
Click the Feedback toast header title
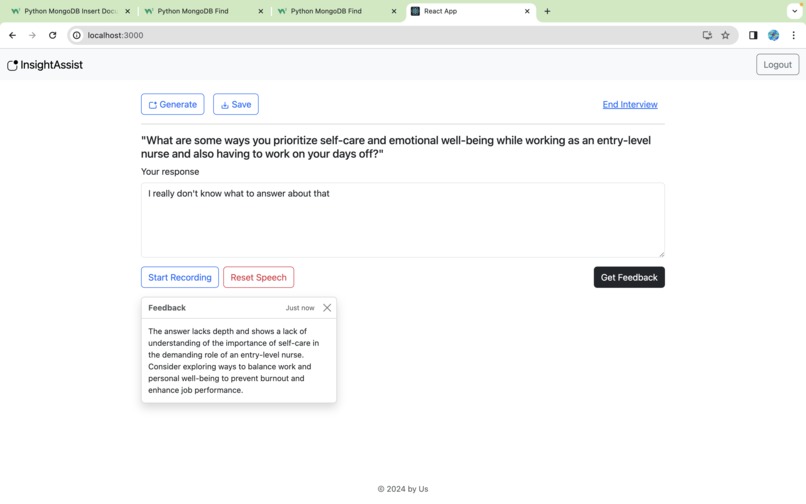[x=167, y=308]
